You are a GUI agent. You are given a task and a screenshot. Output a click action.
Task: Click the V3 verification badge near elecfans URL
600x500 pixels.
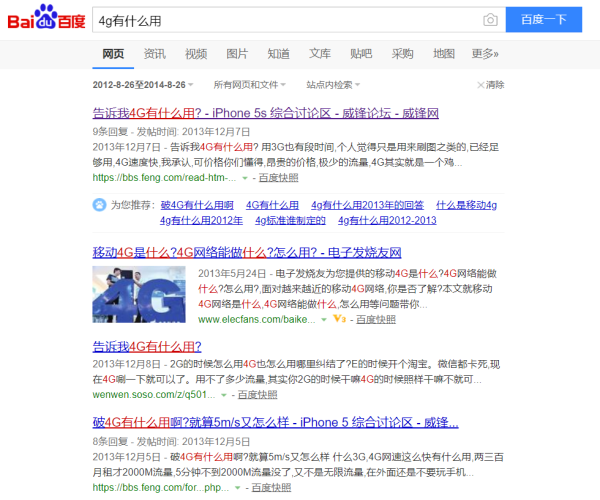pos(339,319)
